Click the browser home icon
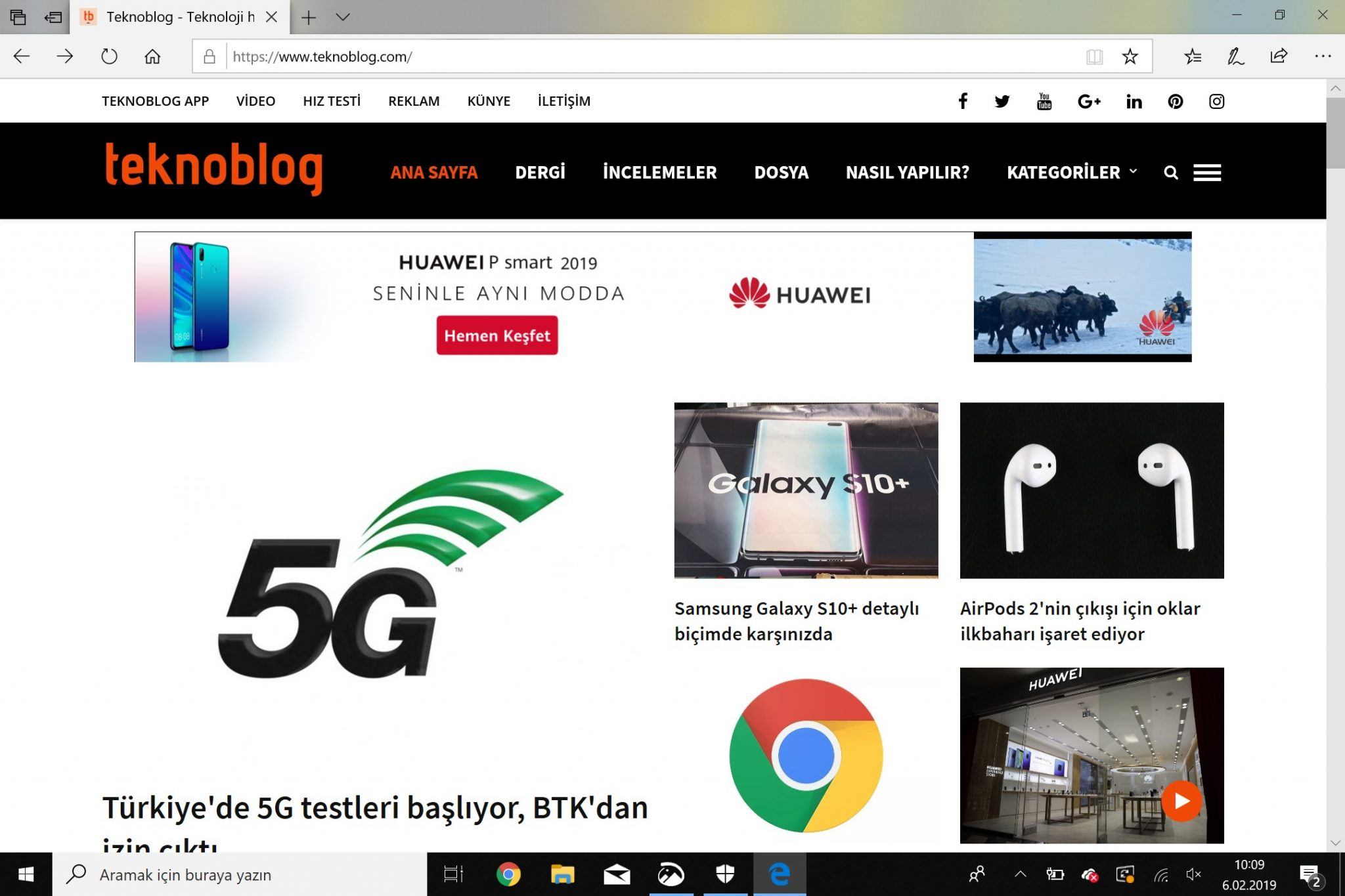Screen dimensions: 1345x896 click(152, 56)
